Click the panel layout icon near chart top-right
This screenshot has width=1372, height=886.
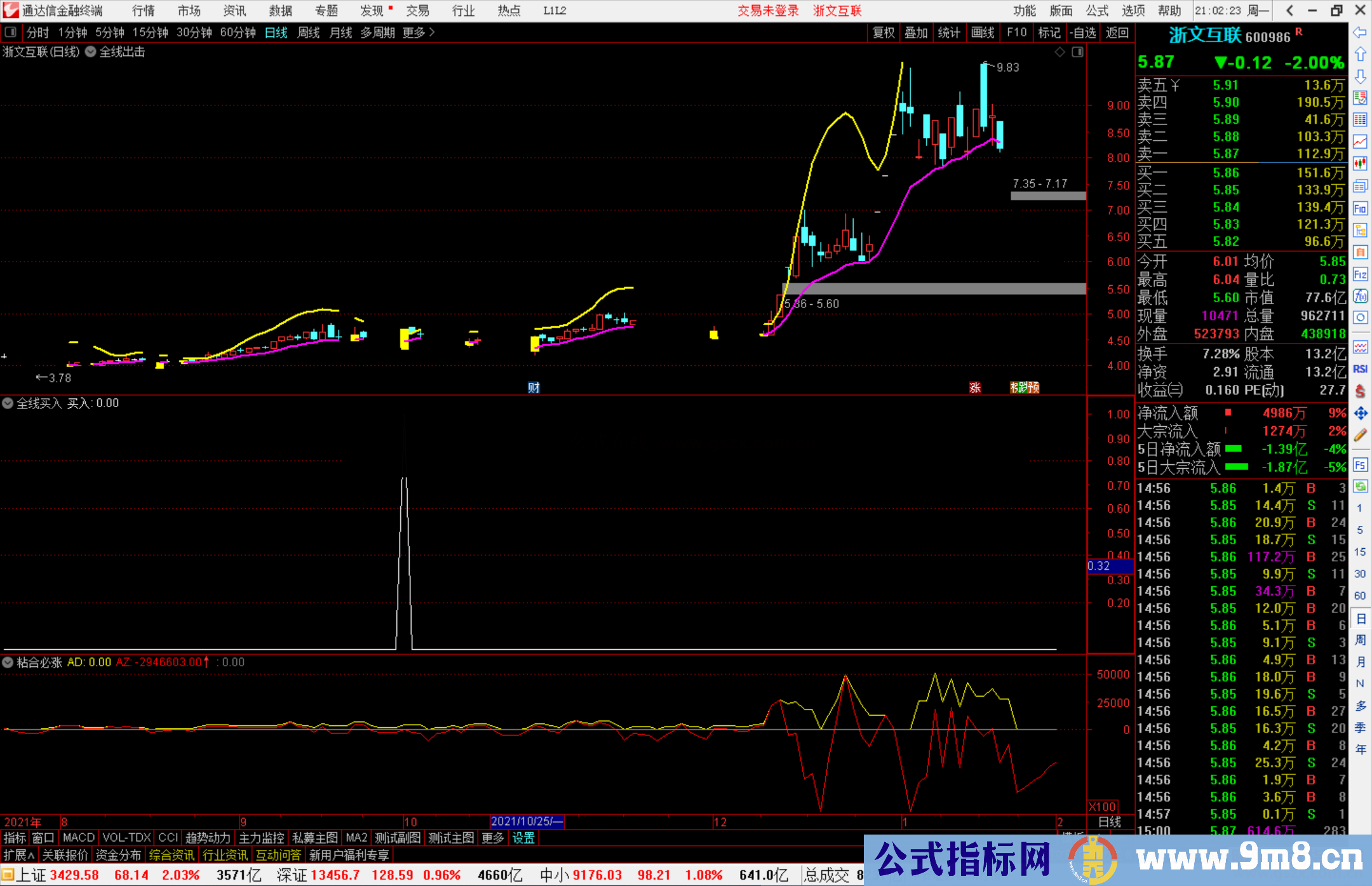(x=1077, y=52)
